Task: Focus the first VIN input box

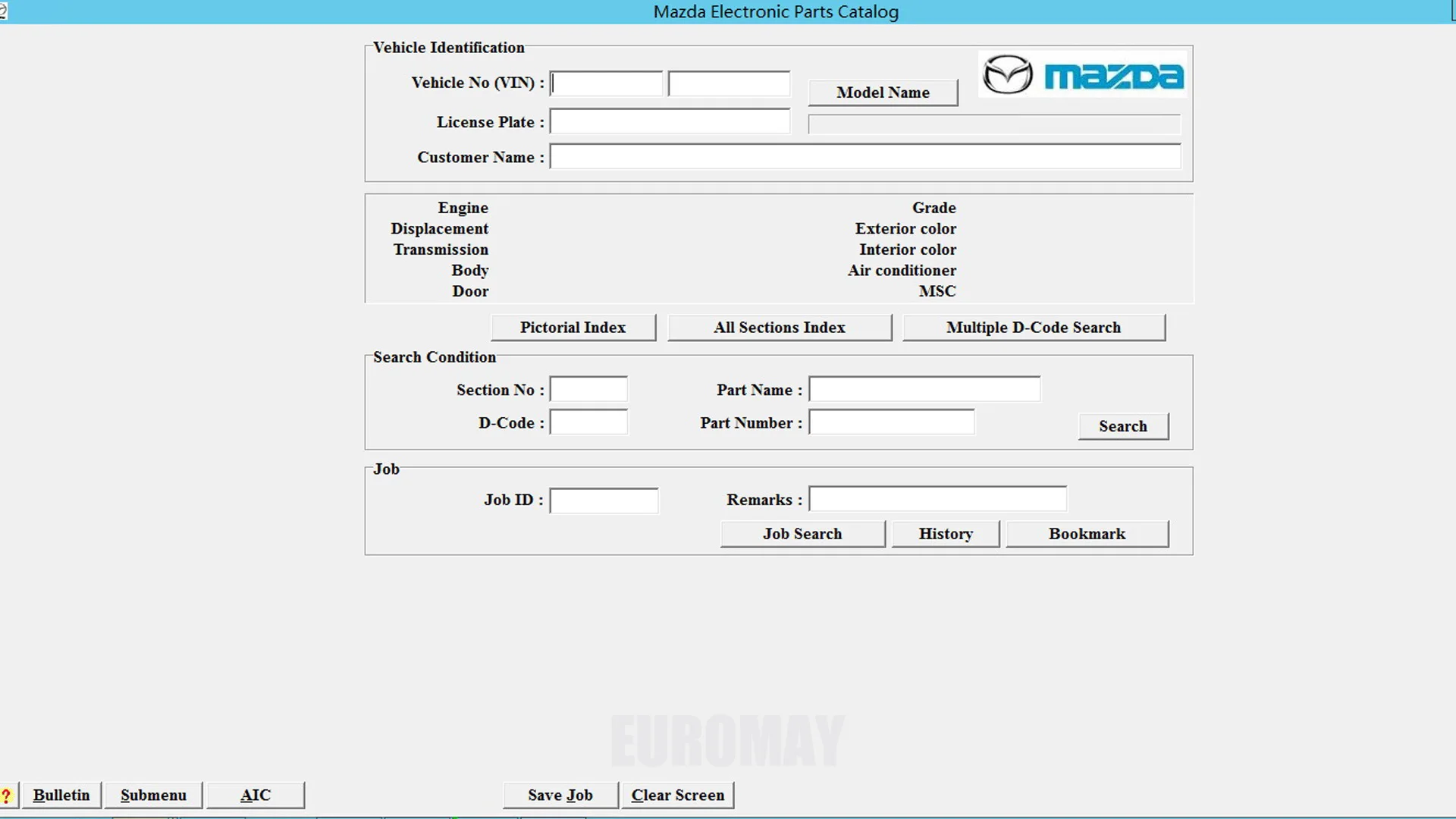Action: click(x=606, y=83)
